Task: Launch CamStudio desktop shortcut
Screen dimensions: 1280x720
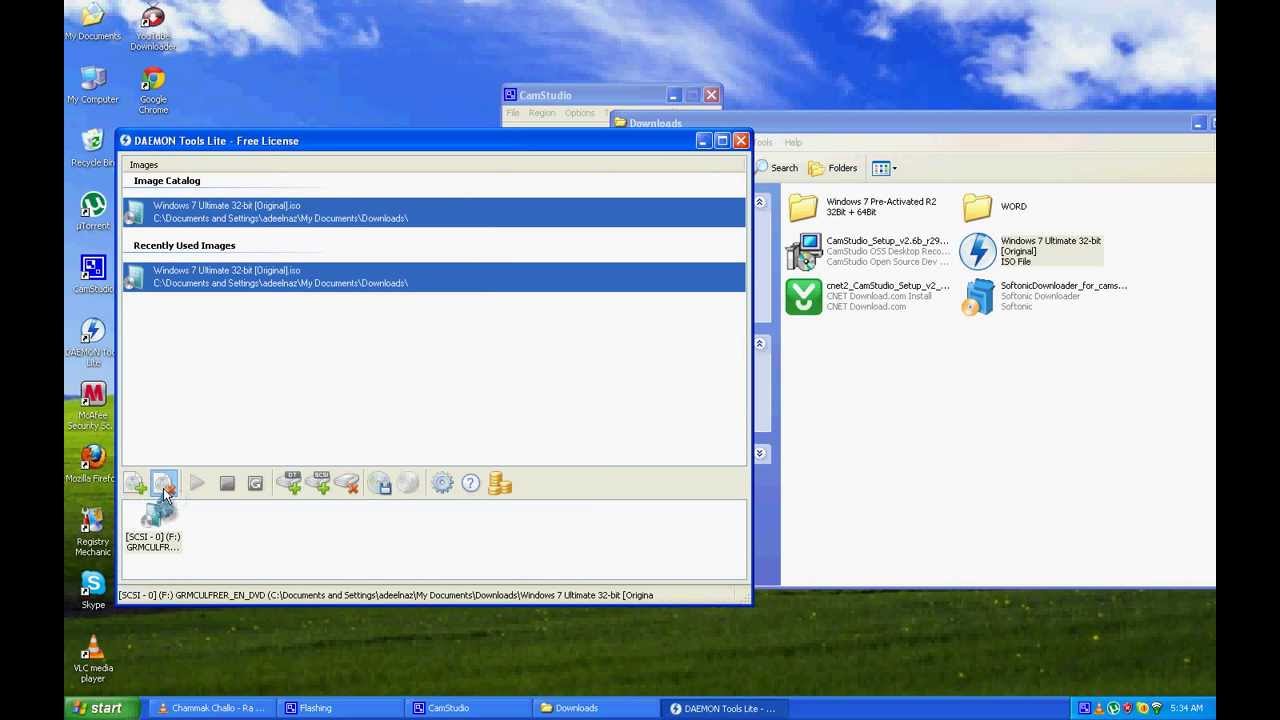Action: point(93,274)
